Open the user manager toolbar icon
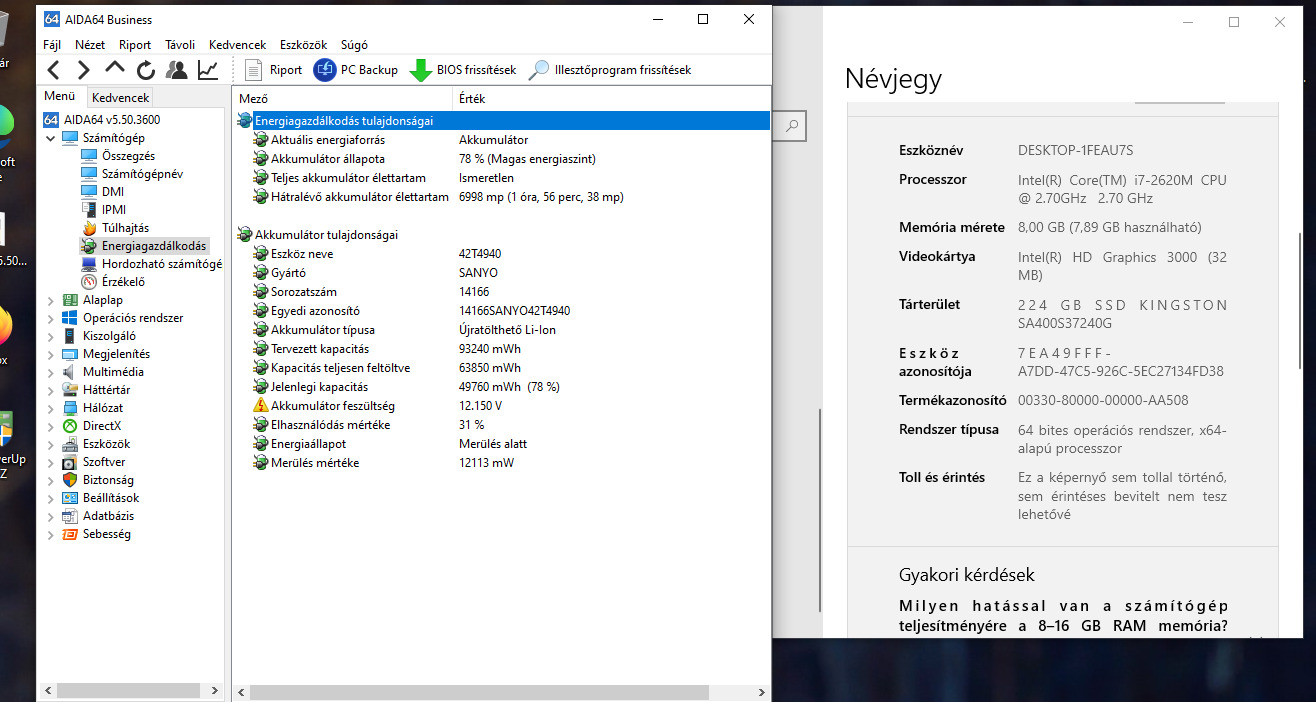Image resolution: width=1316 pixels, height=702 pixels. click(x=177, y=70)
